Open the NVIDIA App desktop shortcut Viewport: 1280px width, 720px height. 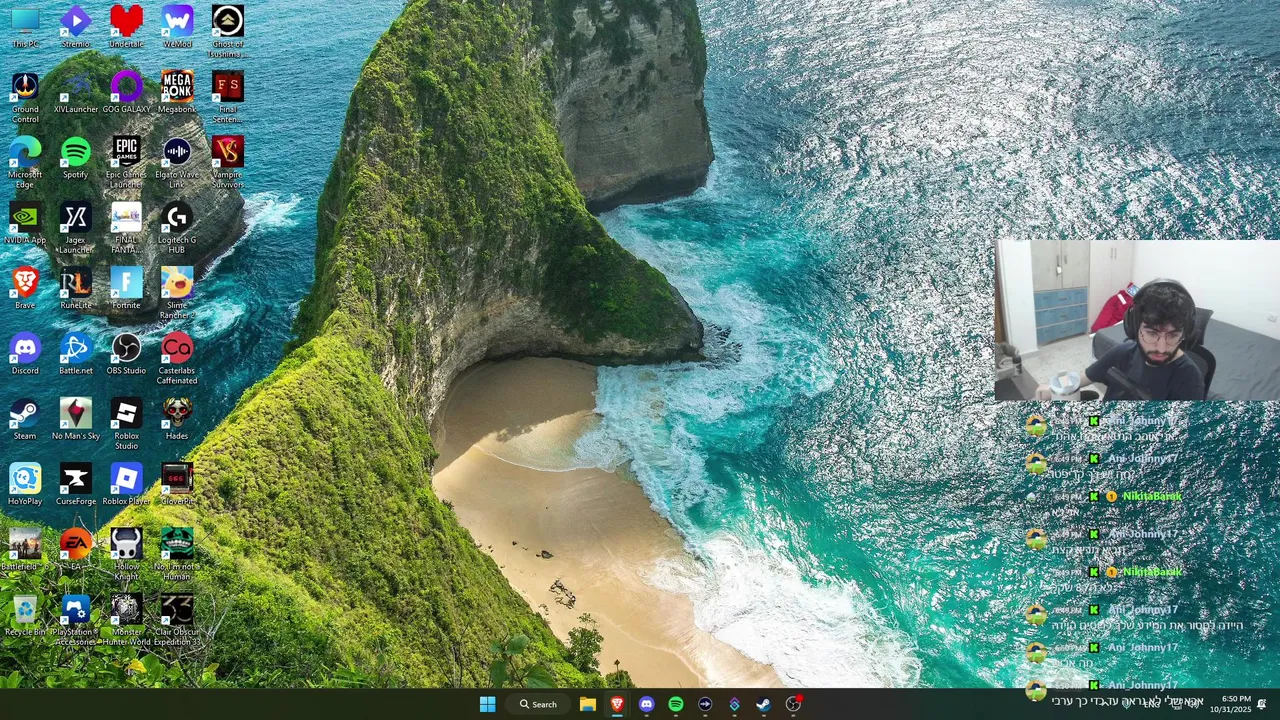point(25,222)
